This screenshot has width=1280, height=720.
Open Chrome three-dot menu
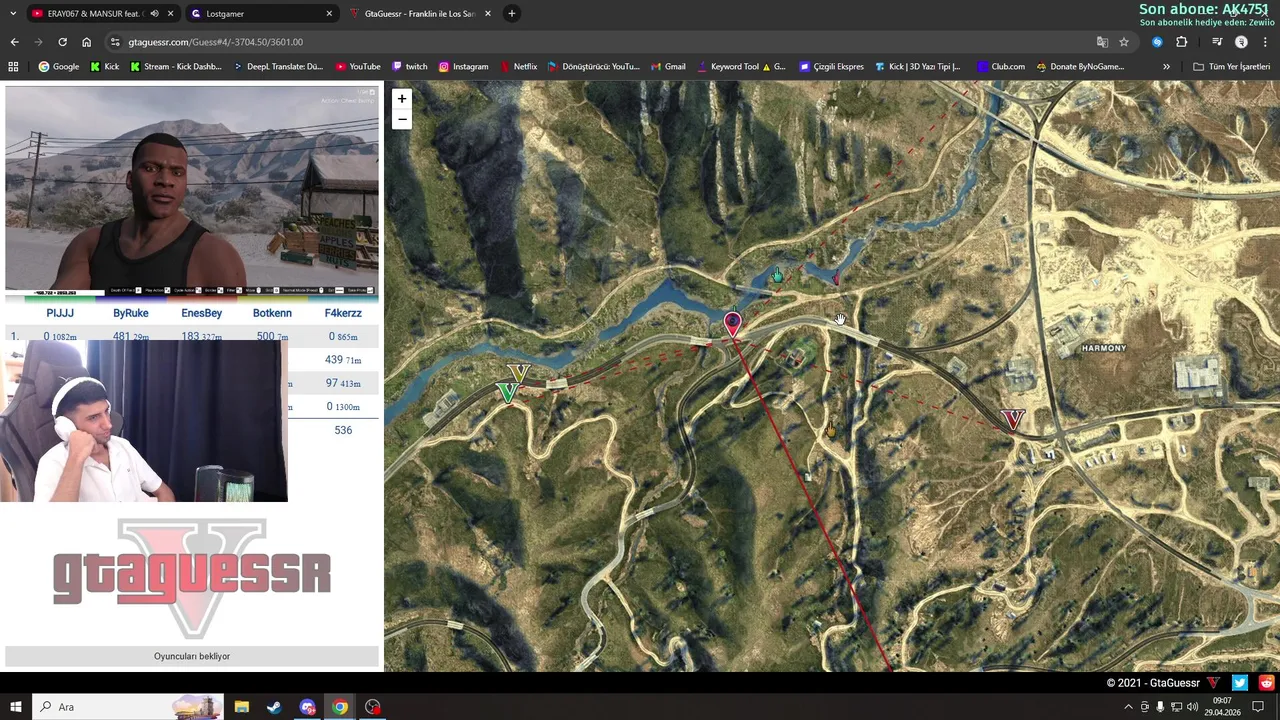[1265, 42]
